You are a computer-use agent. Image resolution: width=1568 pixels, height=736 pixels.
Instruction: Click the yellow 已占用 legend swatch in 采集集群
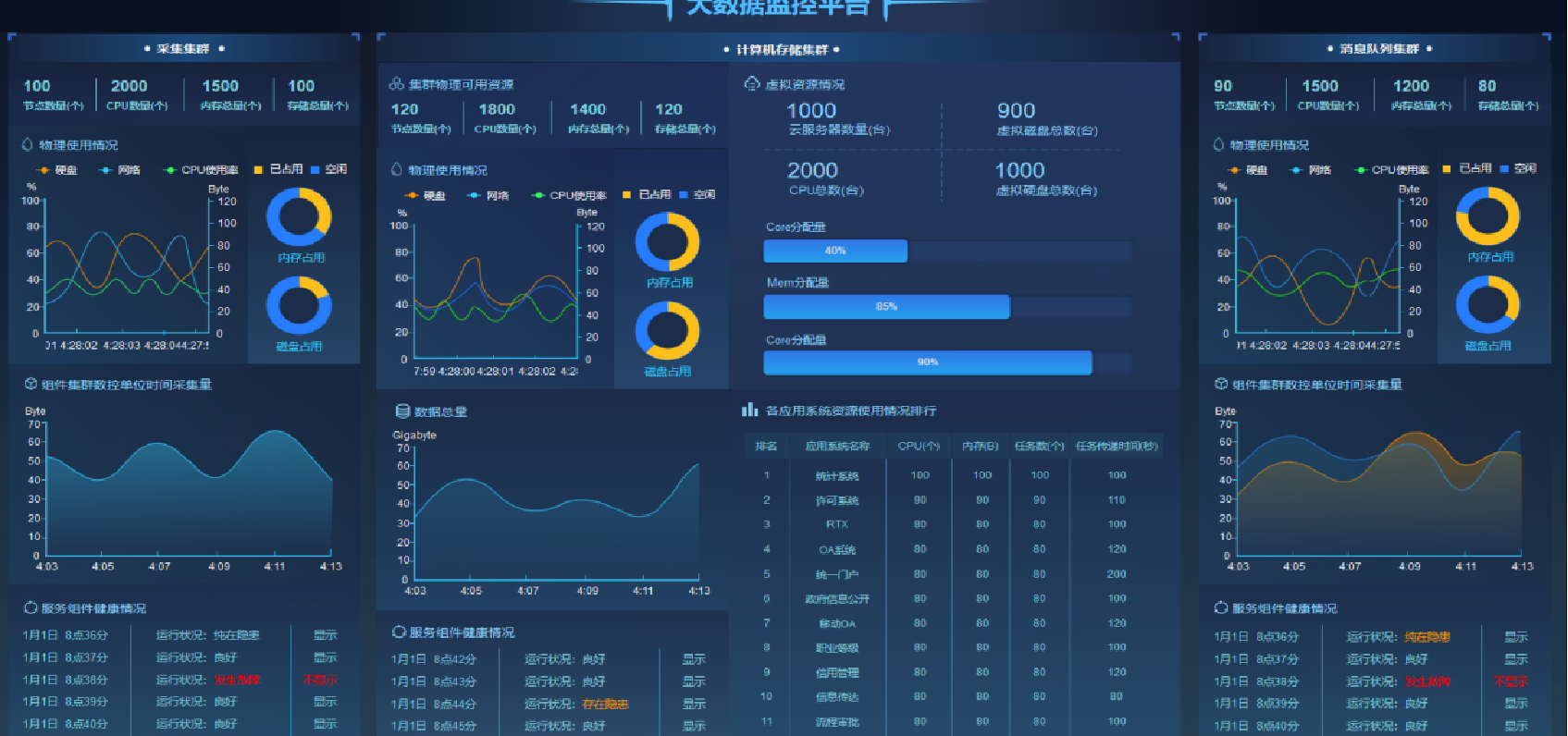pos(259,169)
